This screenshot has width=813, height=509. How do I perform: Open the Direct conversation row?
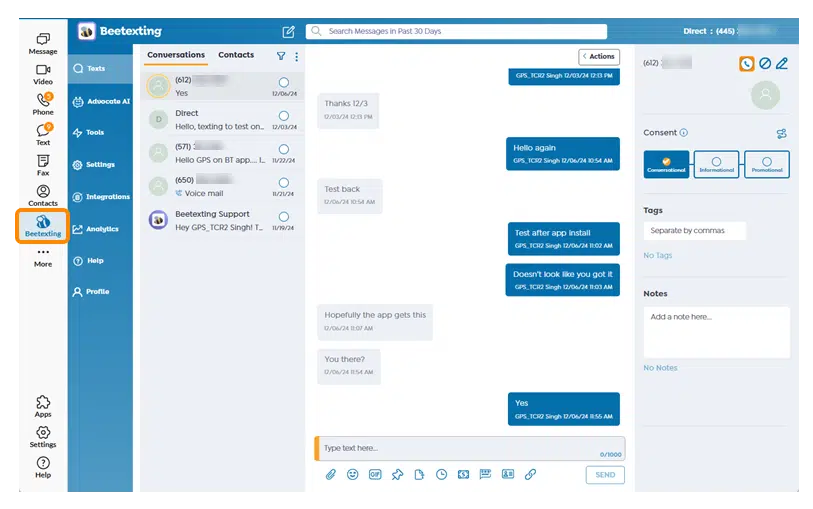pos(223,120)
